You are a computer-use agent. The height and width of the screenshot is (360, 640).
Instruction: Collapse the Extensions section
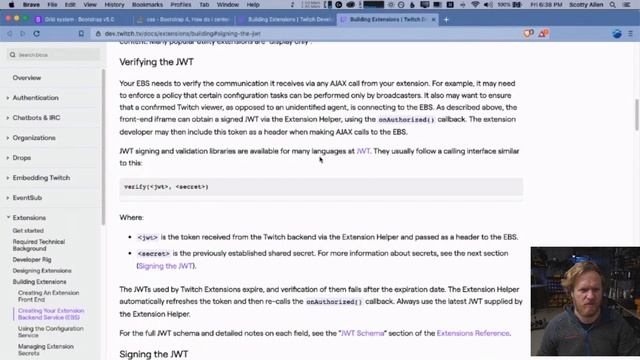pos(29,218)
